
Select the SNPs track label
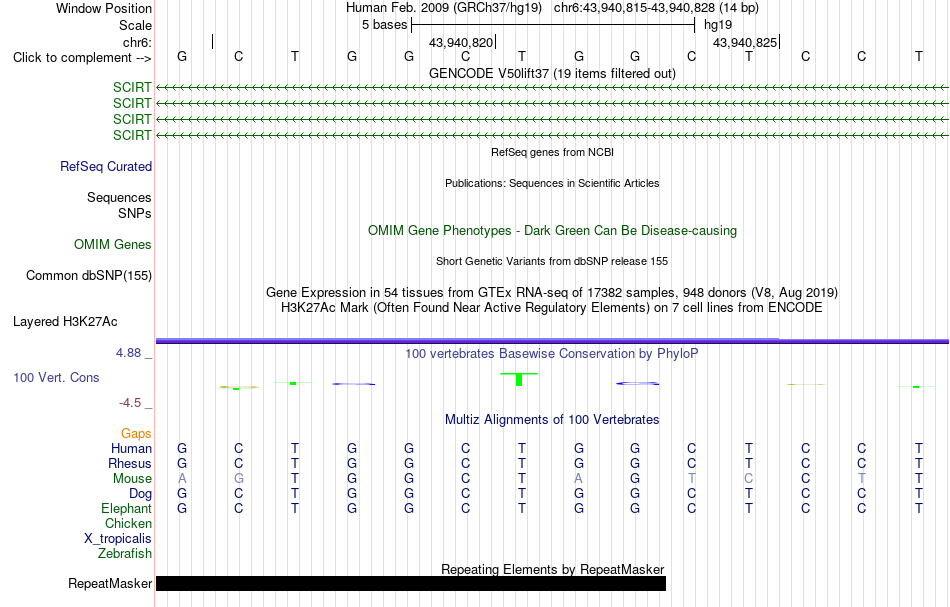(x=135, y=213)
